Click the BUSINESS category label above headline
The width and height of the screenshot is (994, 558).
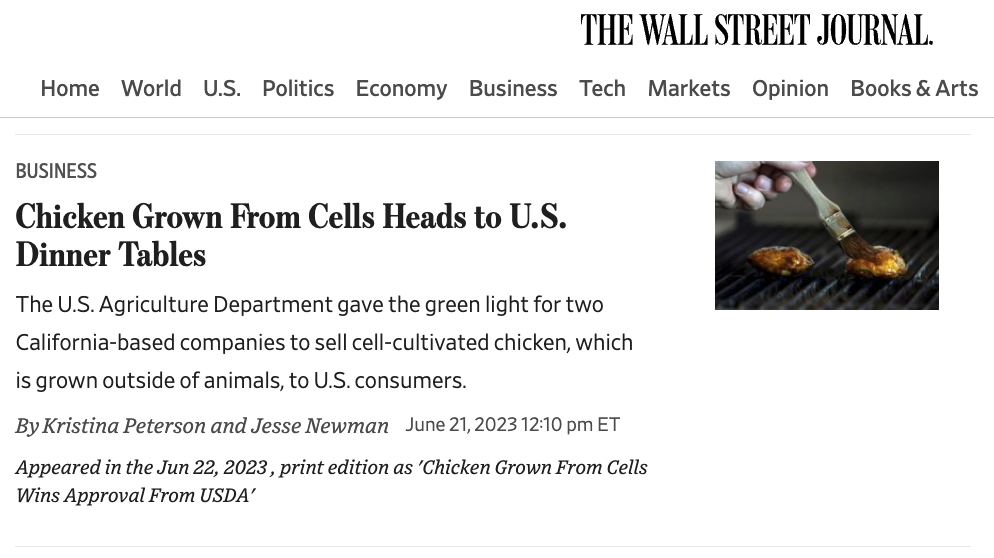click(56, 171)
